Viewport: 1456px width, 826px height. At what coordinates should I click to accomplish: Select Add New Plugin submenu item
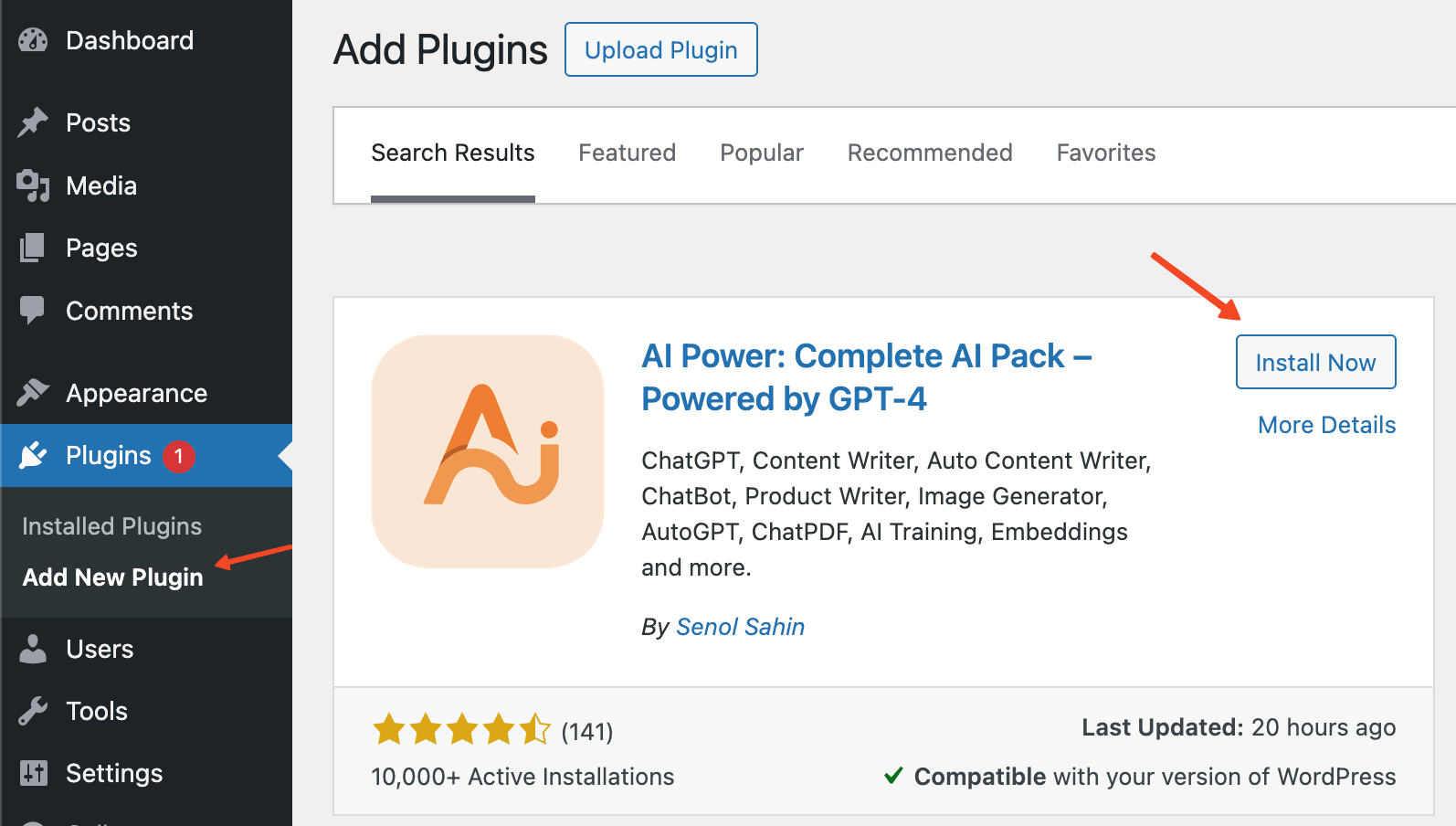click(x=112, y=577)
